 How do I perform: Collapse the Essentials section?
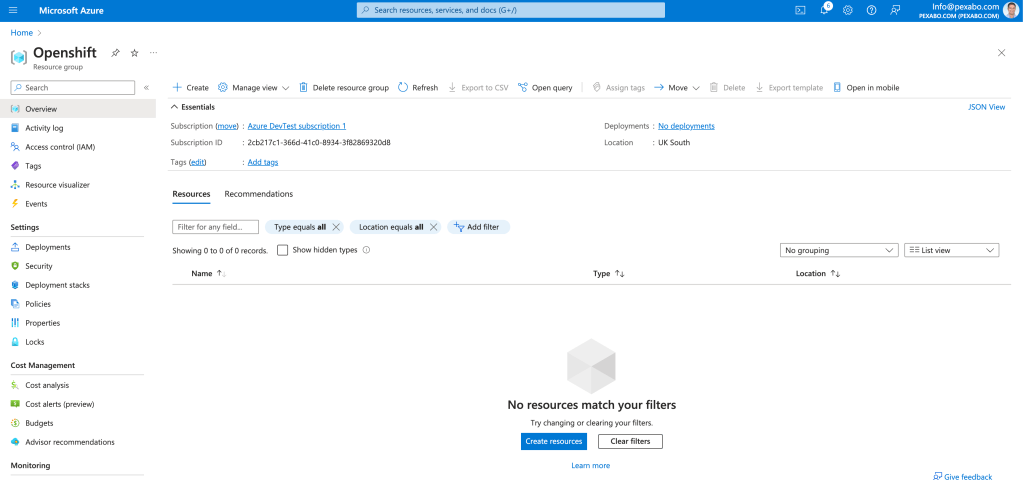tap(192, 107)
